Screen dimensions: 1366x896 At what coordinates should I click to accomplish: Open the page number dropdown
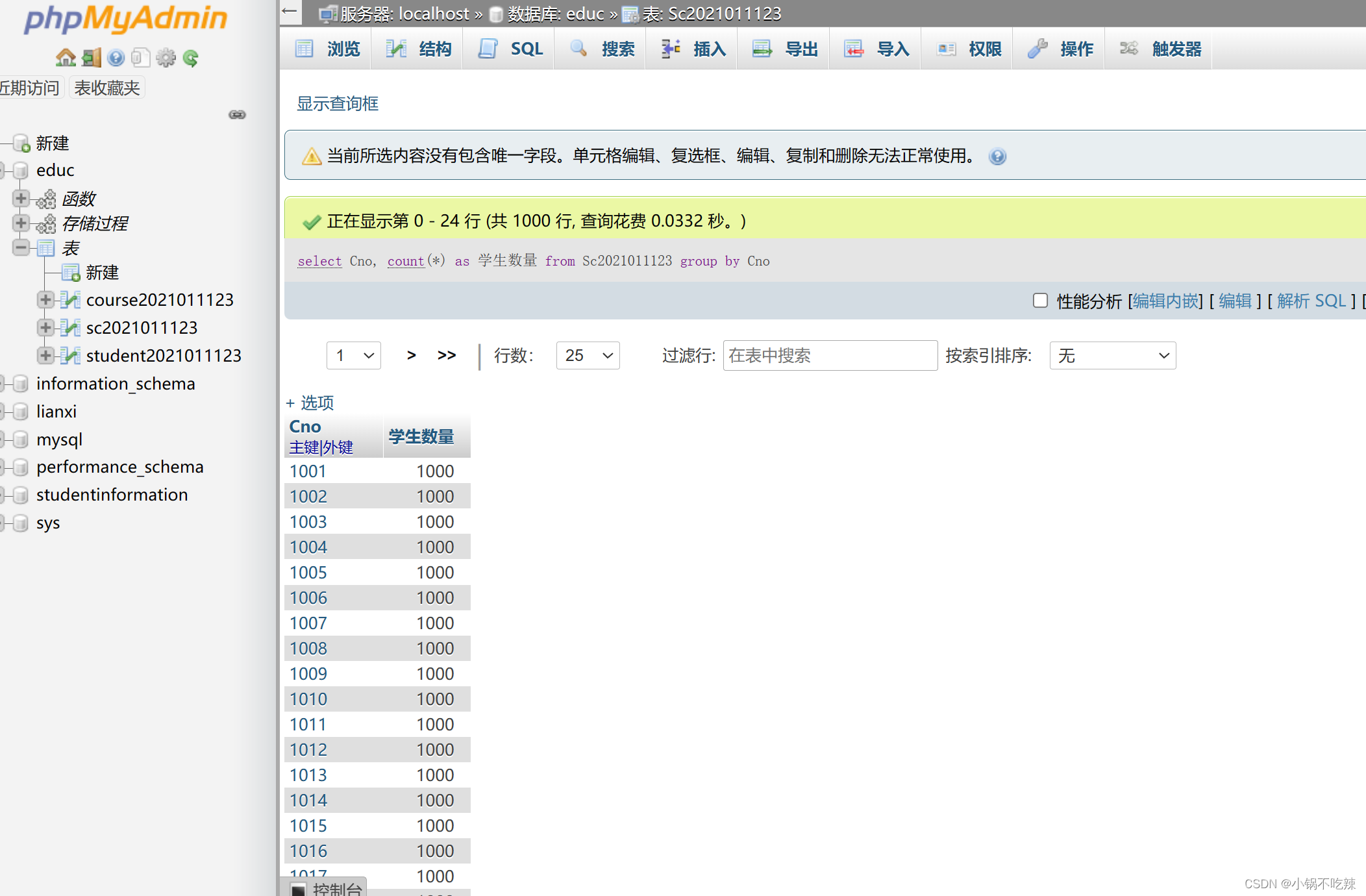(353, 355)
